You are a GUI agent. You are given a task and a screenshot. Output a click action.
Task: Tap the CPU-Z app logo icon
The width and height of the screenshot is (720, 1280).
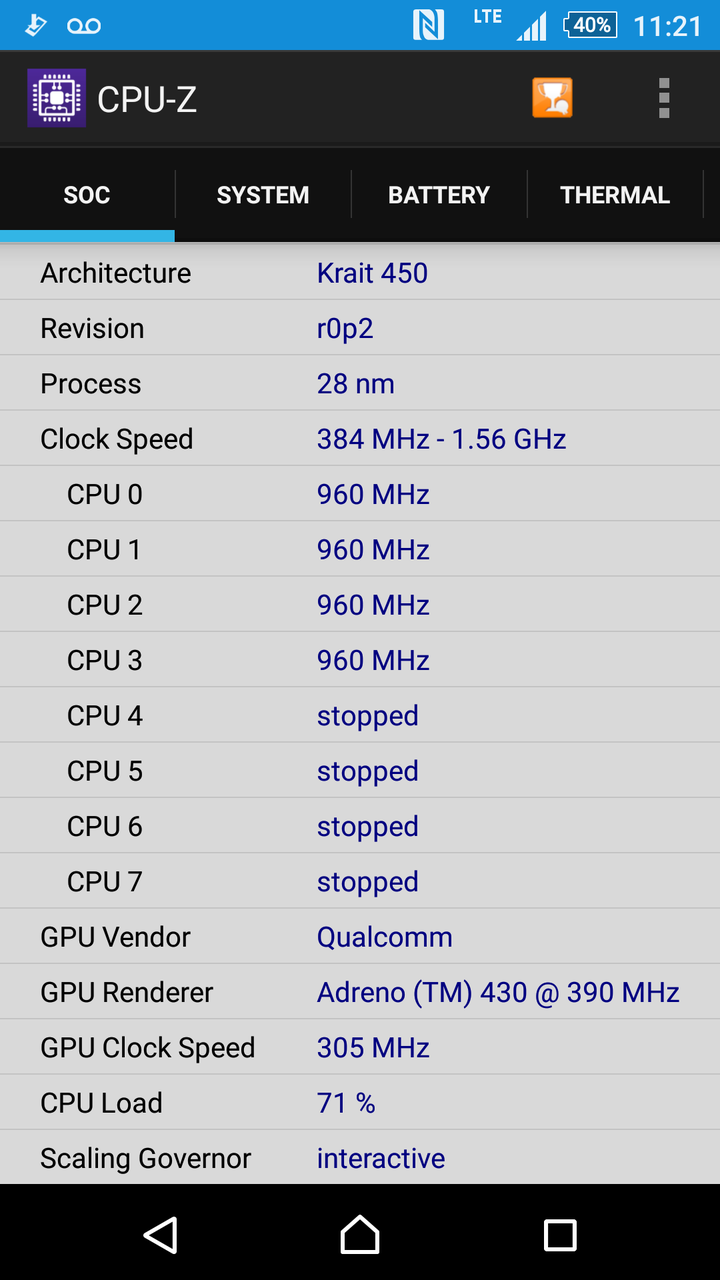click(57, 98)
